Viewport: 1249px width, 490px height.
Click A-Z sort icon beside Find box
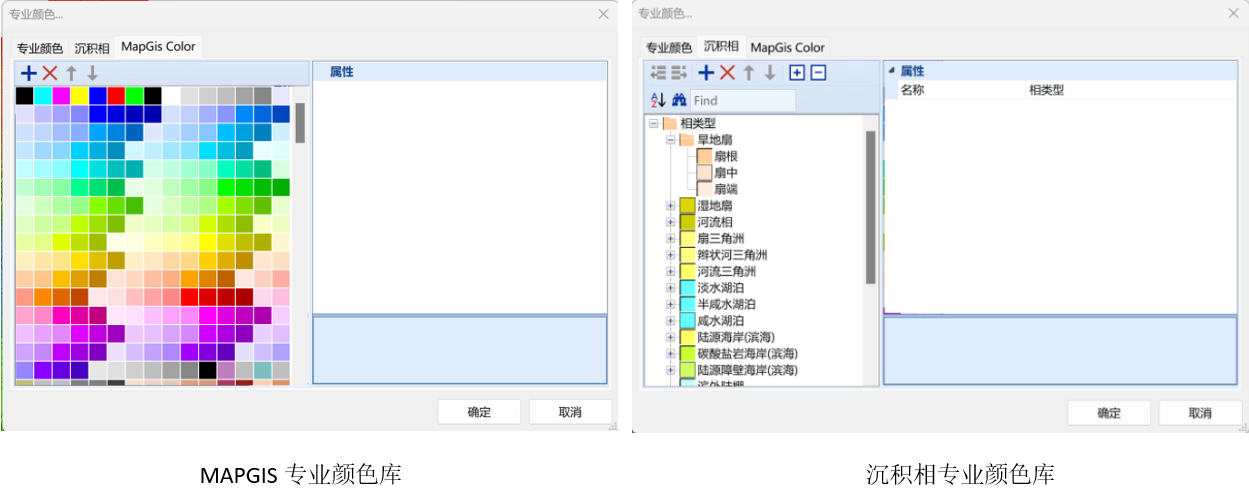point(658,100)
